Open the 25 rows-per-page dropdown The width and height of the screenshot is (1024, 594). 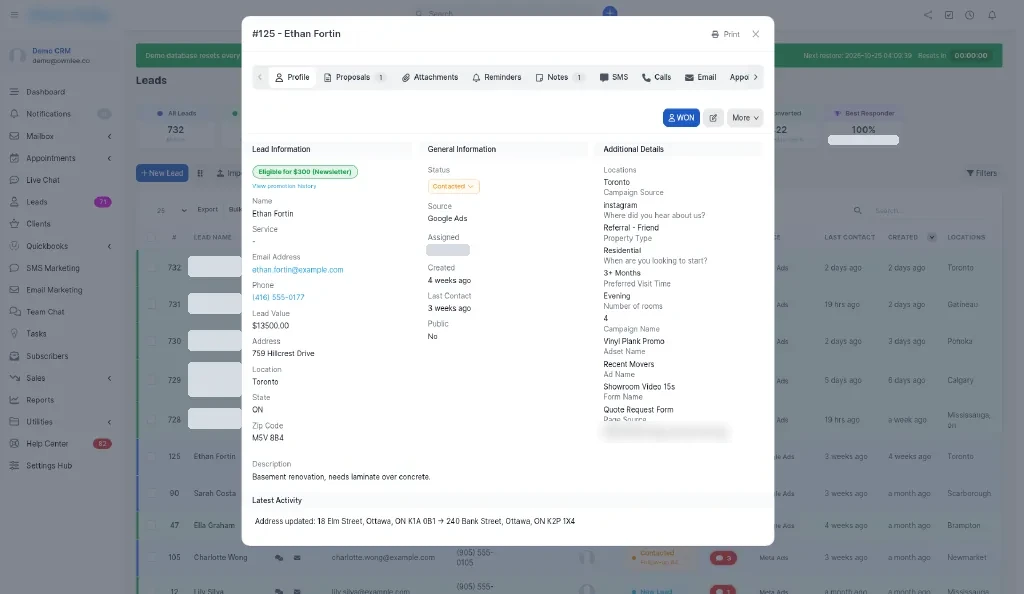171,210
